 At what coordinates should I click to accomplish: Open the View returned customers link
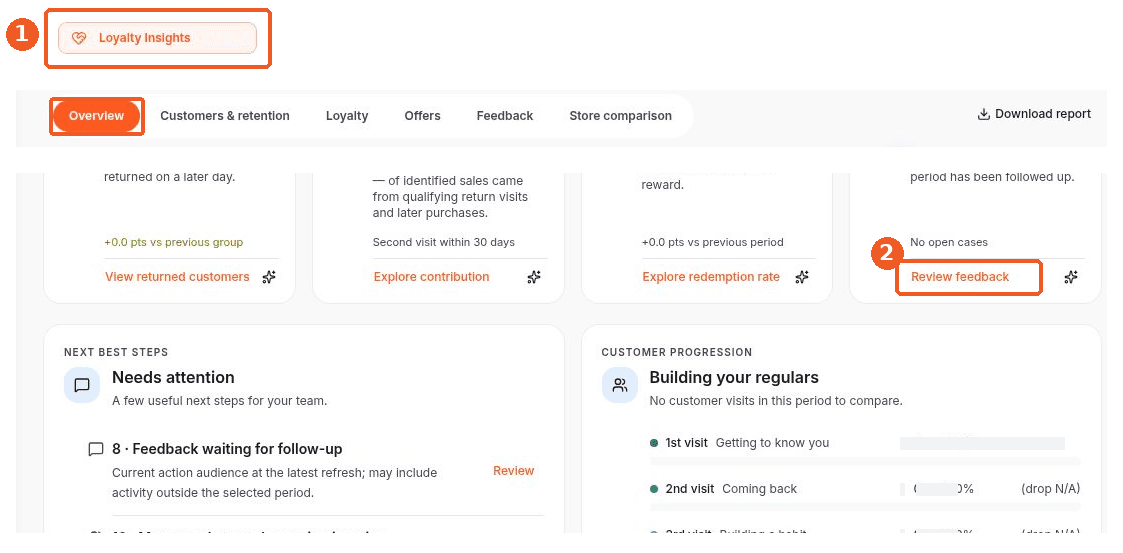coord(177,277)
